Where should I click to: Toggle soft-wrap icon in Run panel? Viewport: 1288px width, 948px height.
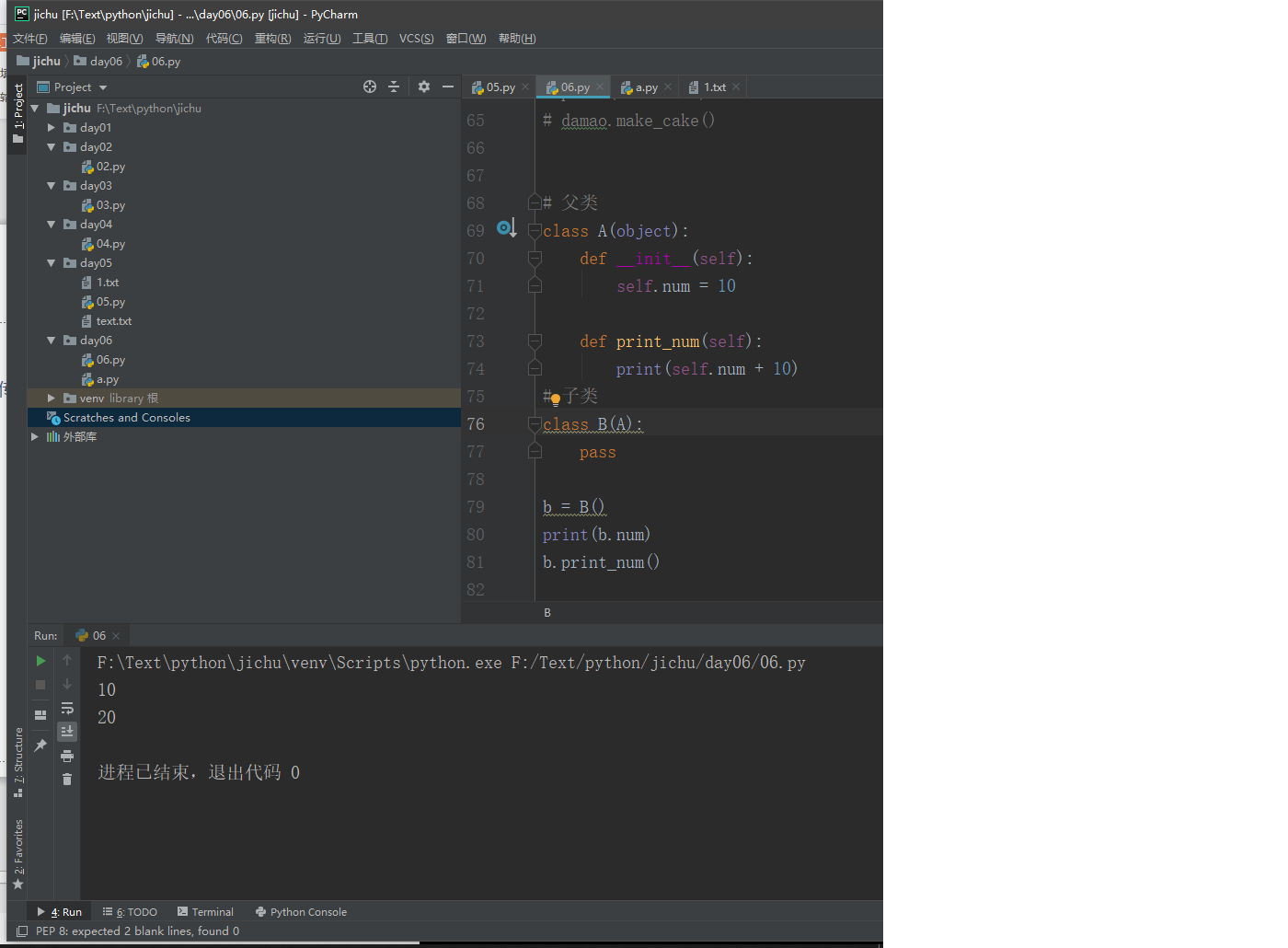pyautogui.click(x=67, y=708)
